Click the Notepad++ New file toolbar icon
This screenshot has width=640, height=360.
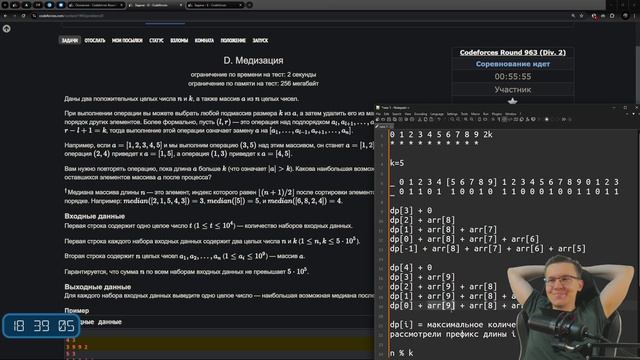(377, 119)
